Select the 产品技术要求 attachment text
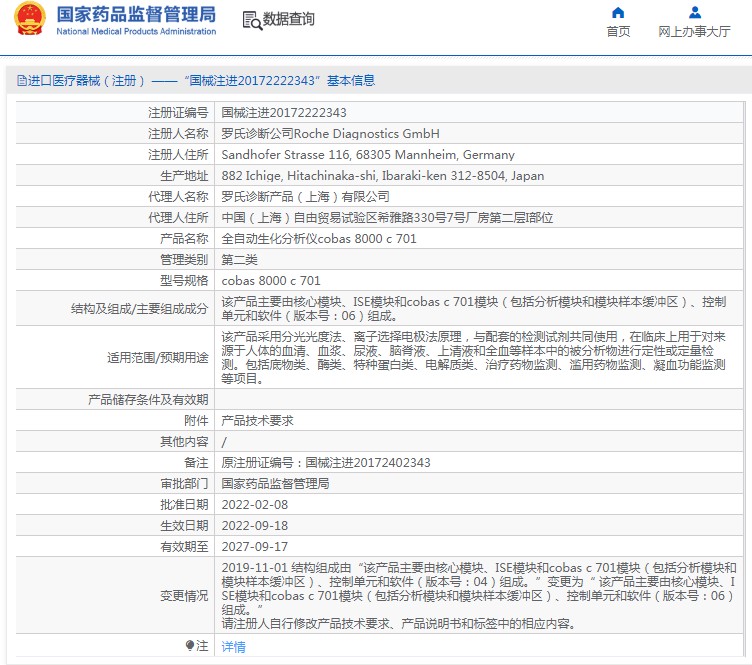 click(x=257, y=421)
